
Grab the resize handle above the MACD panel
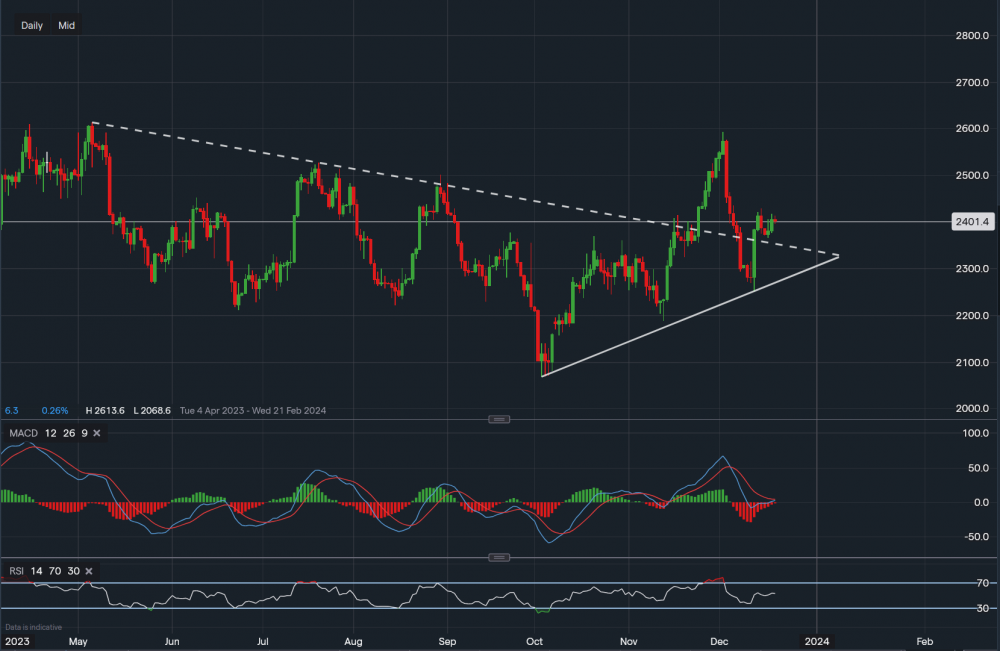coord(498,419)
